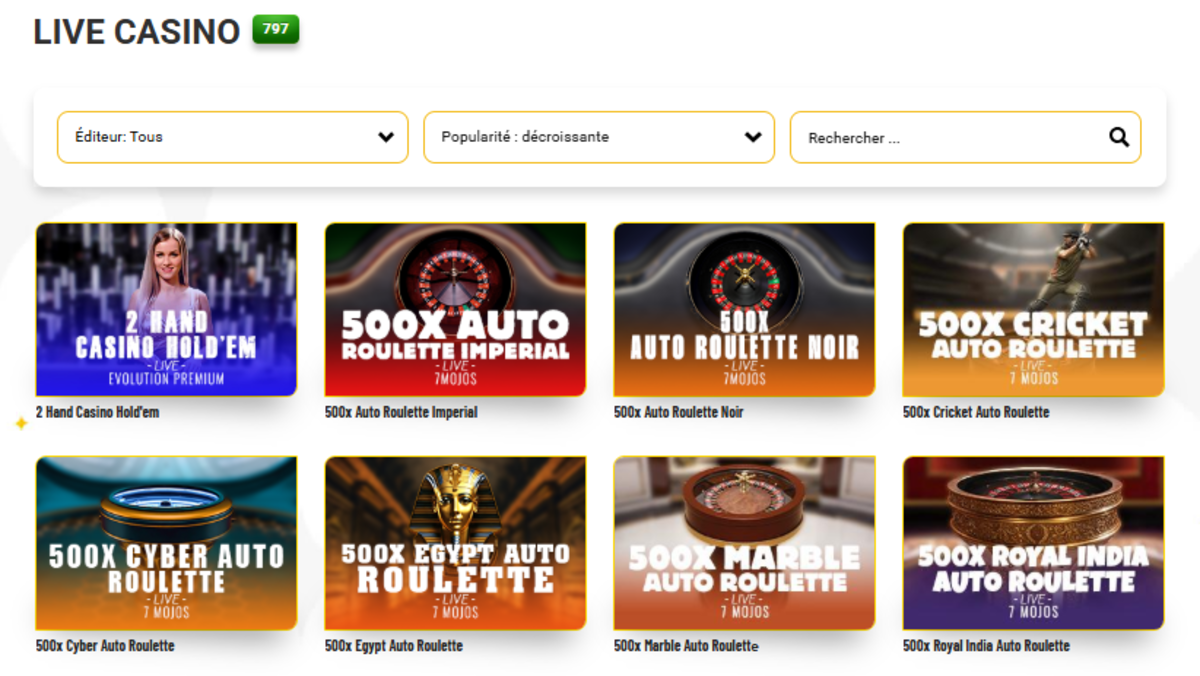Open Popularité : décroissante sort box

point(585,137)
